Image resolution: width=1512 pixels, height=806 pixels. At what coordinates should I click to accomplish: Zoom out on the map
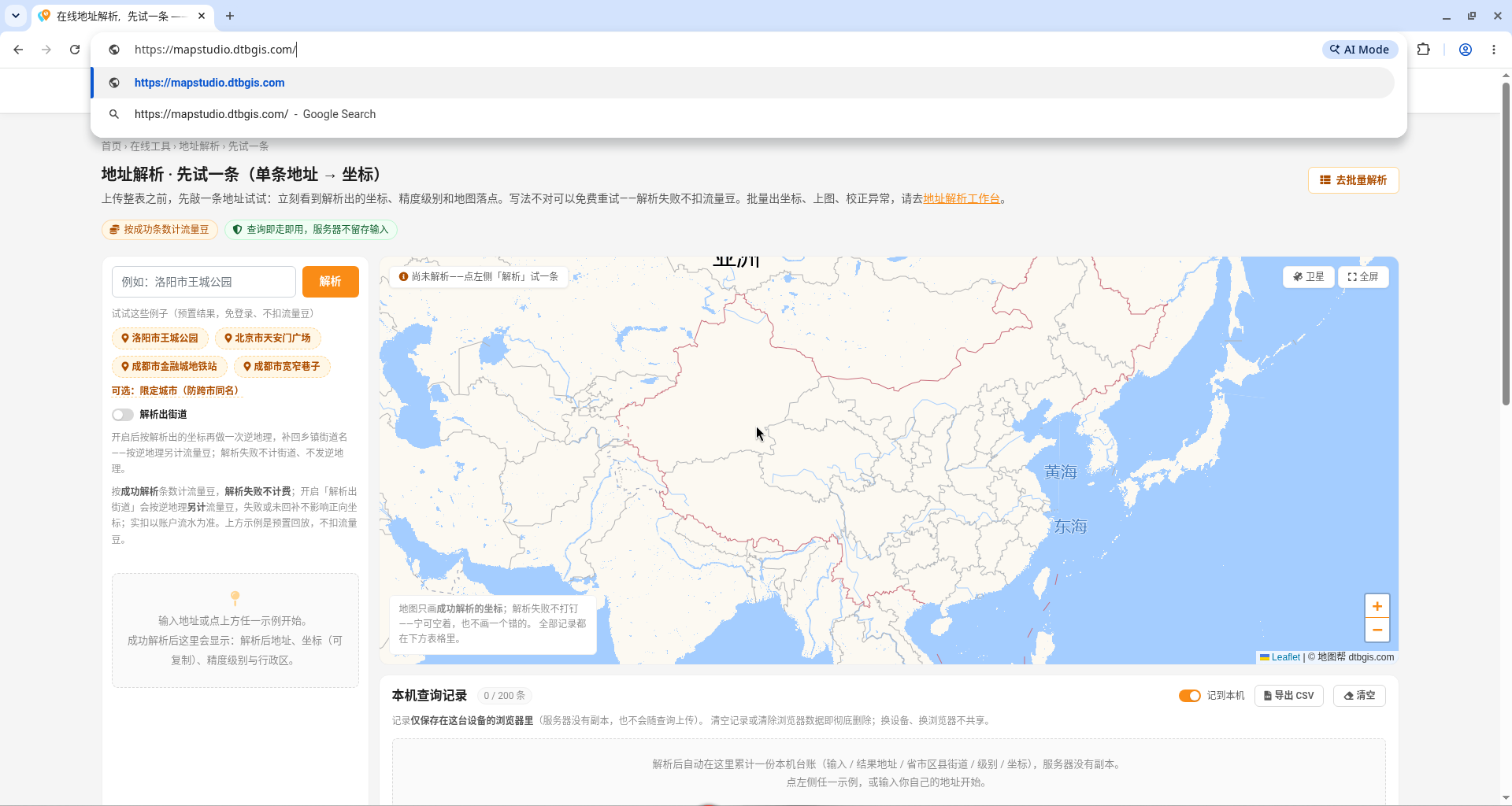click(x=1377, y=630)
